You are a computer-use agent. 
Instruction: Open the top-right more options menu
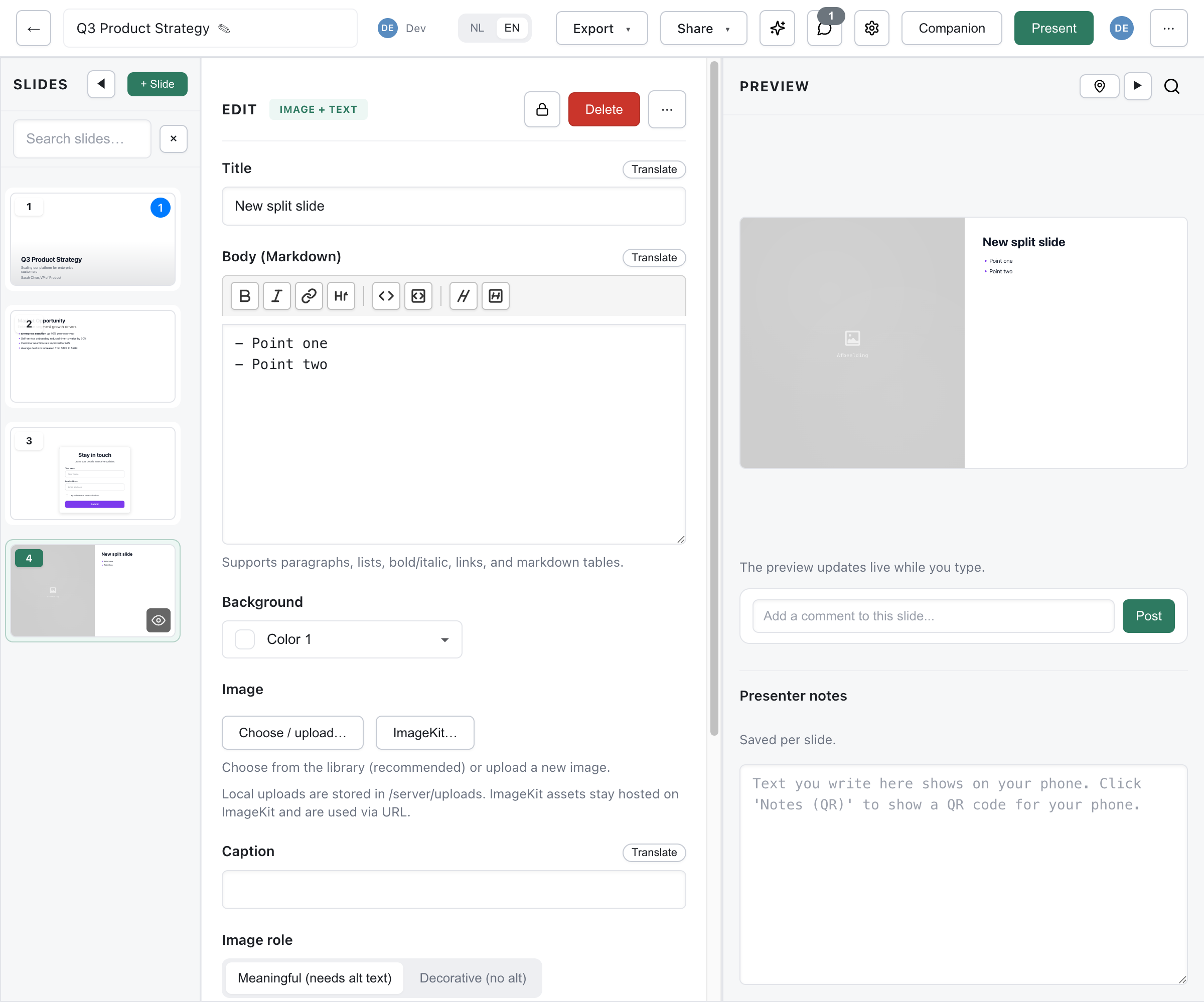tap(1168, 28)
